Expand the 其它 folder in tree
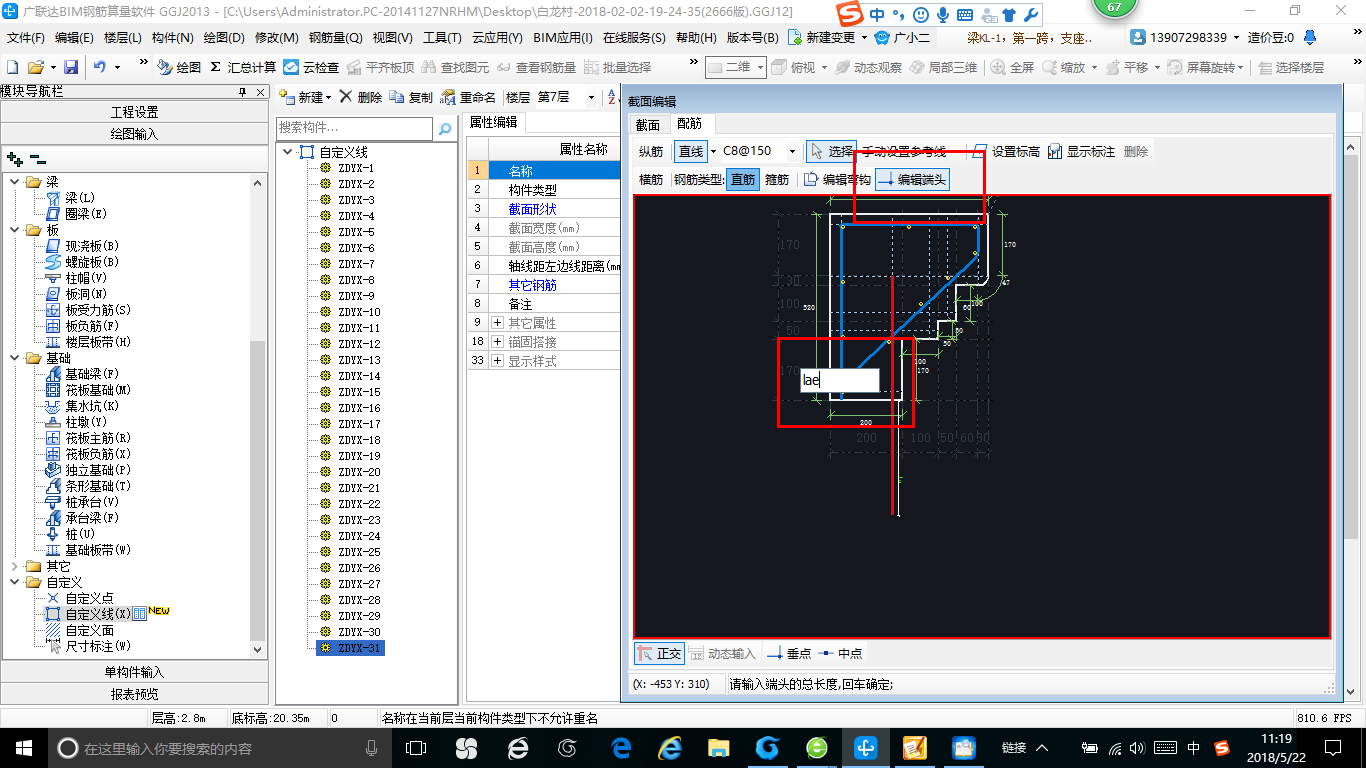The image size is (1366, 768). click(x=15, y=566)
